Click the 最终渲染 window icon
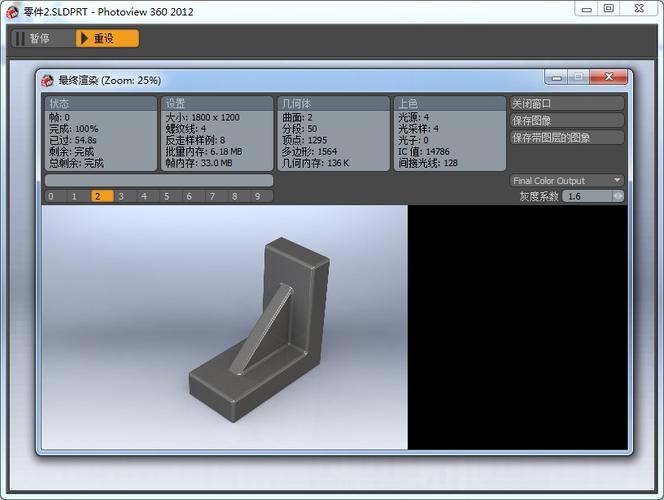 click(48, 80)
